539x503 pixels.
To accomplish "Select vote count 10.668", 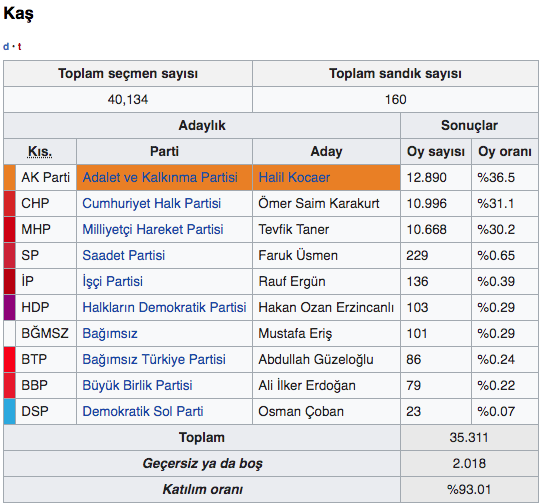I will [426, 229].
